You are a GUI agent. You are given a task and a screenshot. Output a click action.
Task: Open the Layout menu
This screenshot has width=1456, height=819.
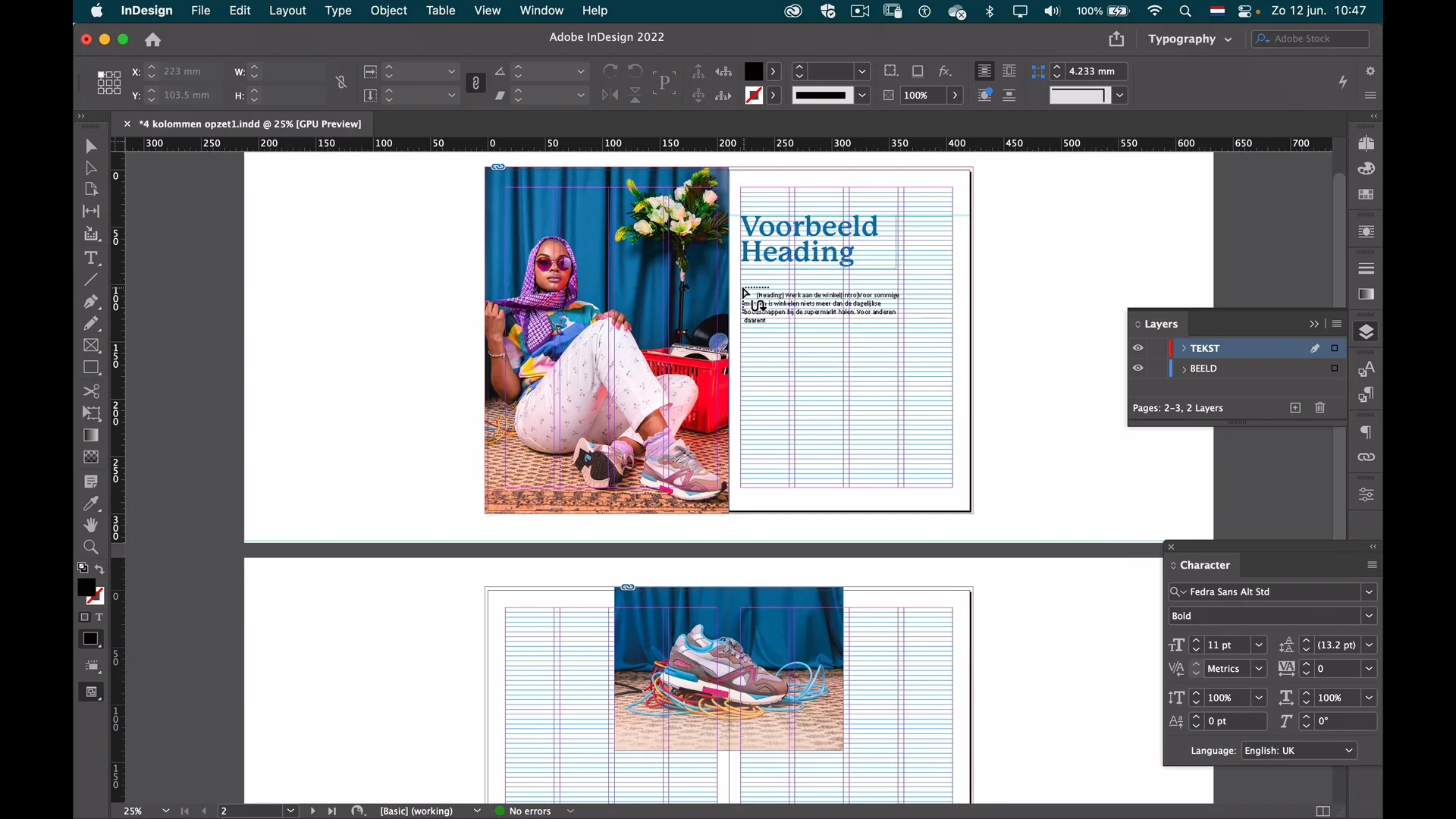click(287, 11)
